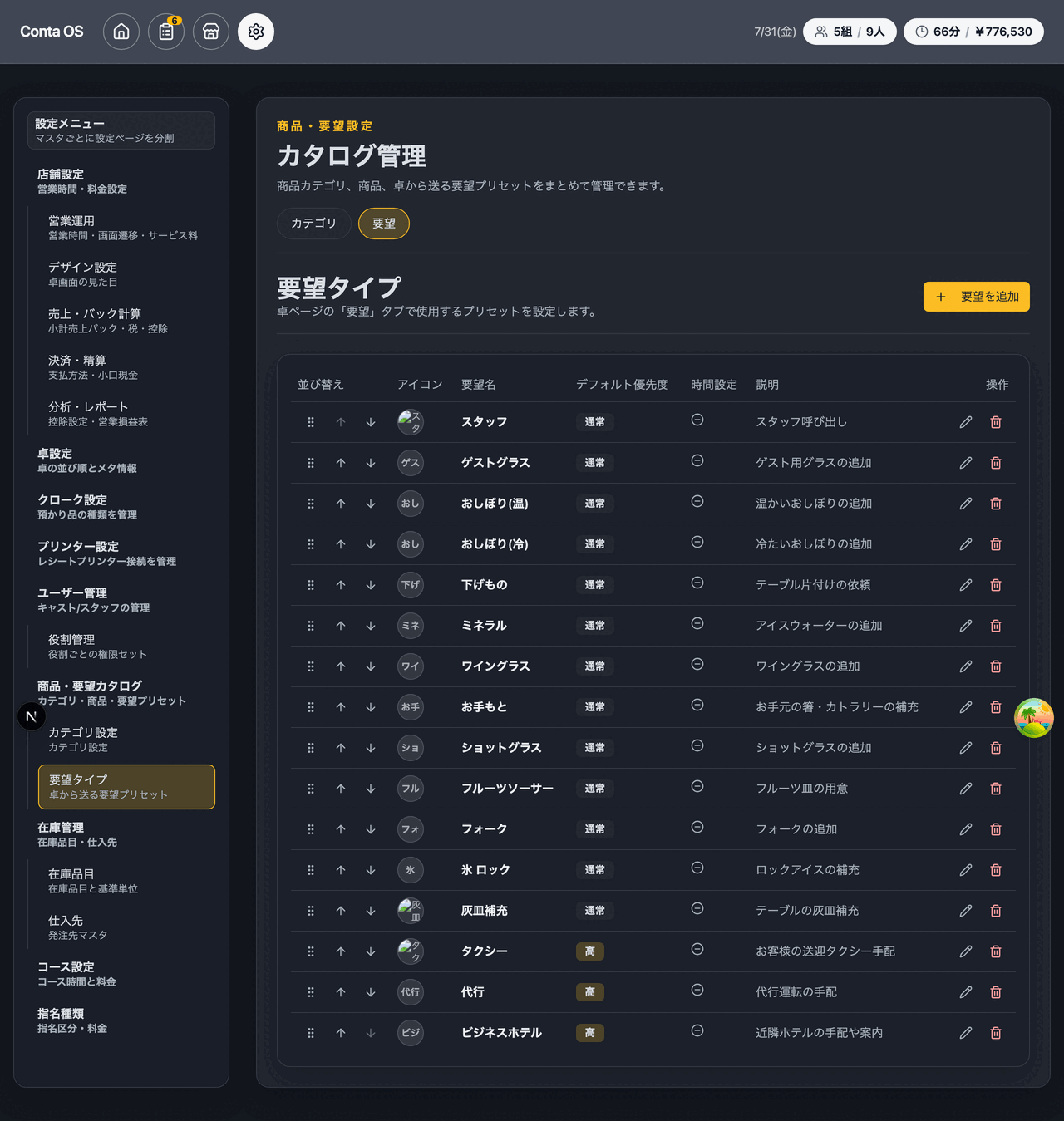
Task: Open 営業運用 settings in sidebar
Action: (x=126, y=228)
